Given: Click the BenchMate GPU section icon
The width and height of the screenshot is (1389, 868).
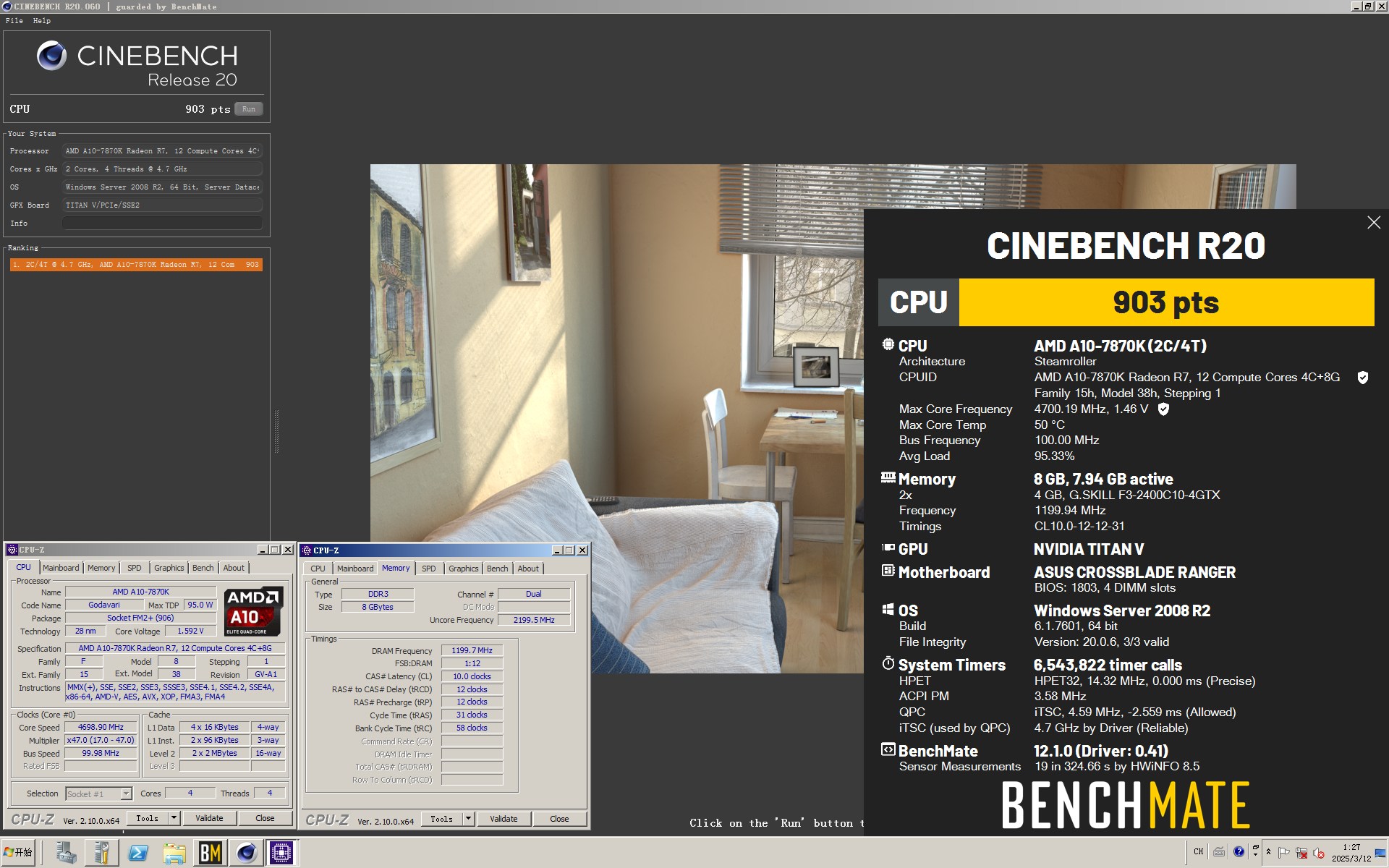Looking at the screenshot, I should pyautogui.click(x=888, y=548).
